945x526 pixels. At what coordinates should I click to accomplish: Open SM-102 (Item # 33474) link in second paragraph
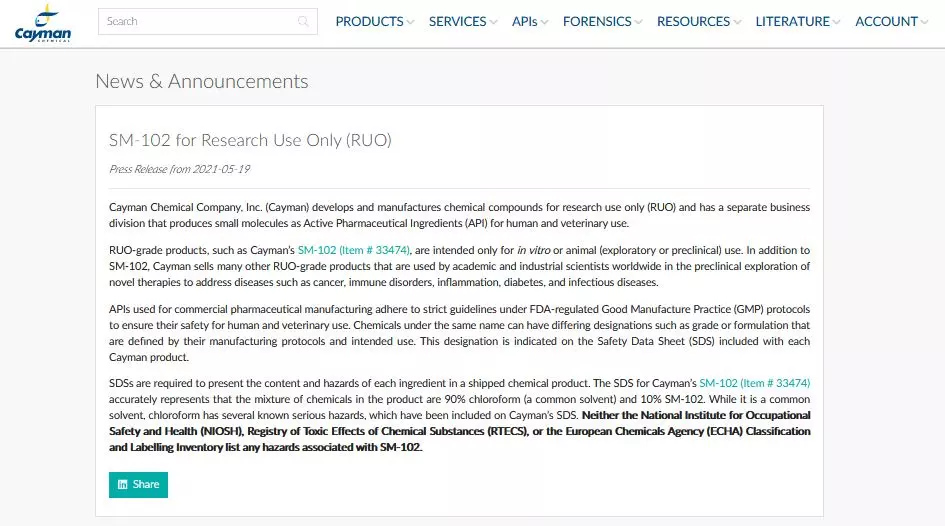[x=354, y=250]
